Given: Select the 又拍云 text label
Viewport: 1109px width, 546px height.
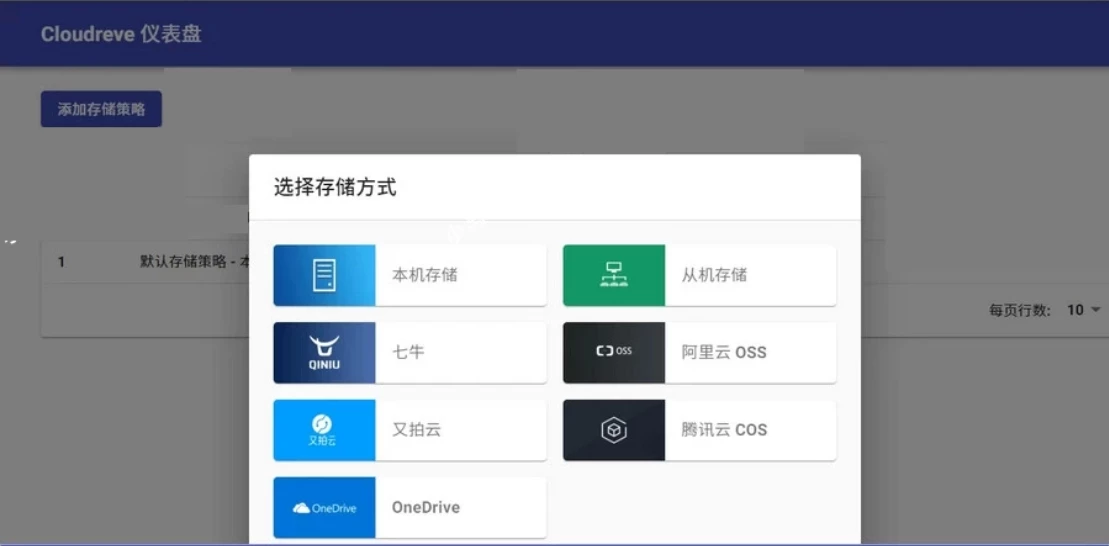Looking at the screenshot, I should click(x=416, y=430).
